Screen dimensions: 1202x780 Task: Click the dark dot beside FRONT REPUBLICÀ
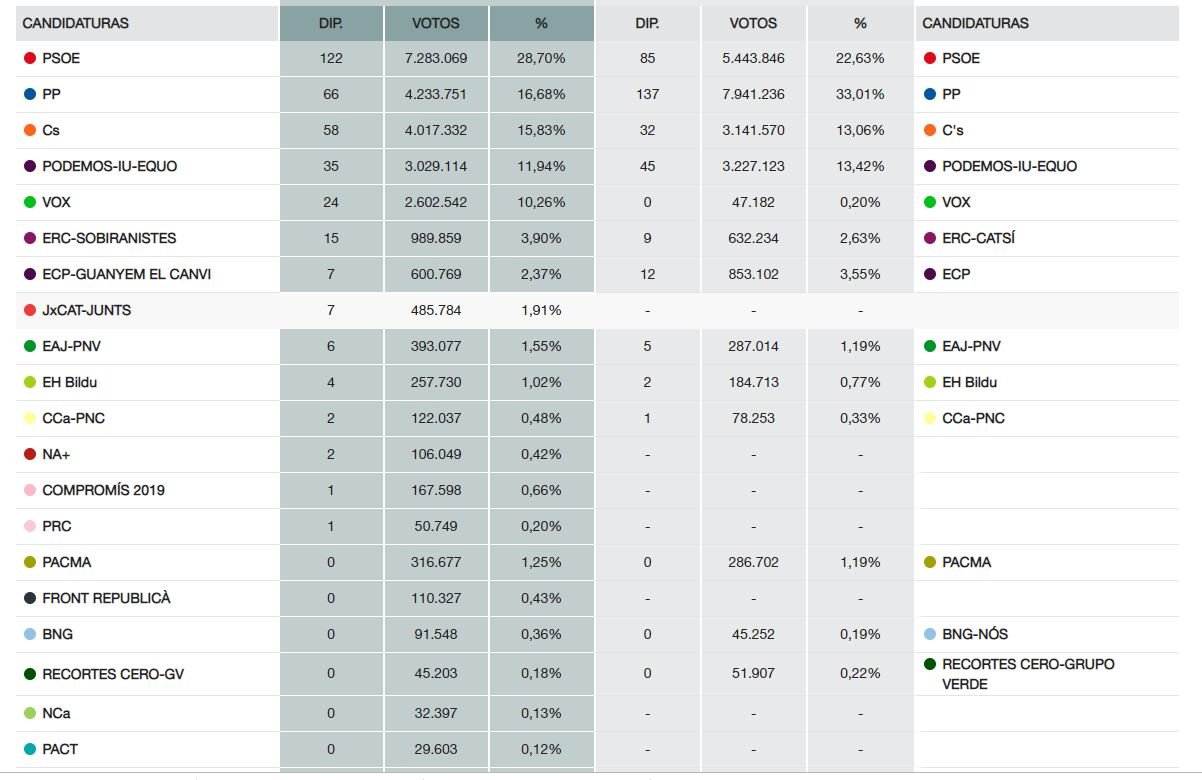(x=30, y=598)
